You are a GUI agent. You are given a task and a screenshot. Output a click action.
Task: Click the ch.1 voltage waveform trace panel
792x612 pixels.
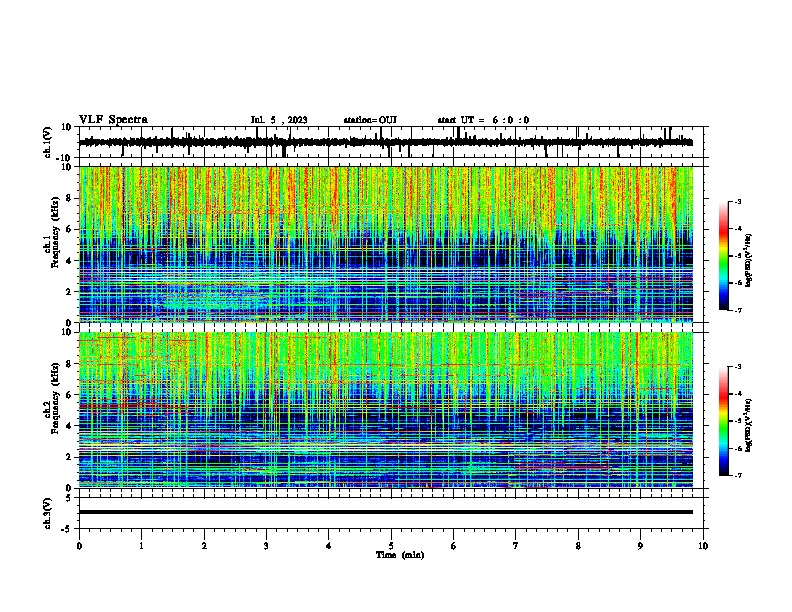click(393, 142)
